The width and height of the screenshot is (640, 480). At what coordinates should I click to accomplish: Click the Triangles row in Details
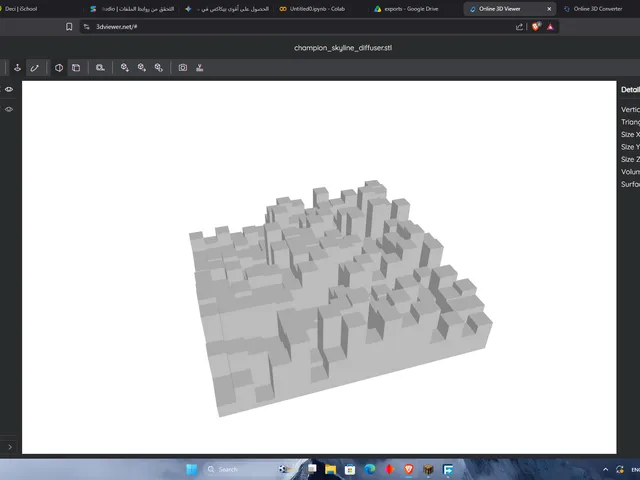pyautogui.click(x=630, y=122)
